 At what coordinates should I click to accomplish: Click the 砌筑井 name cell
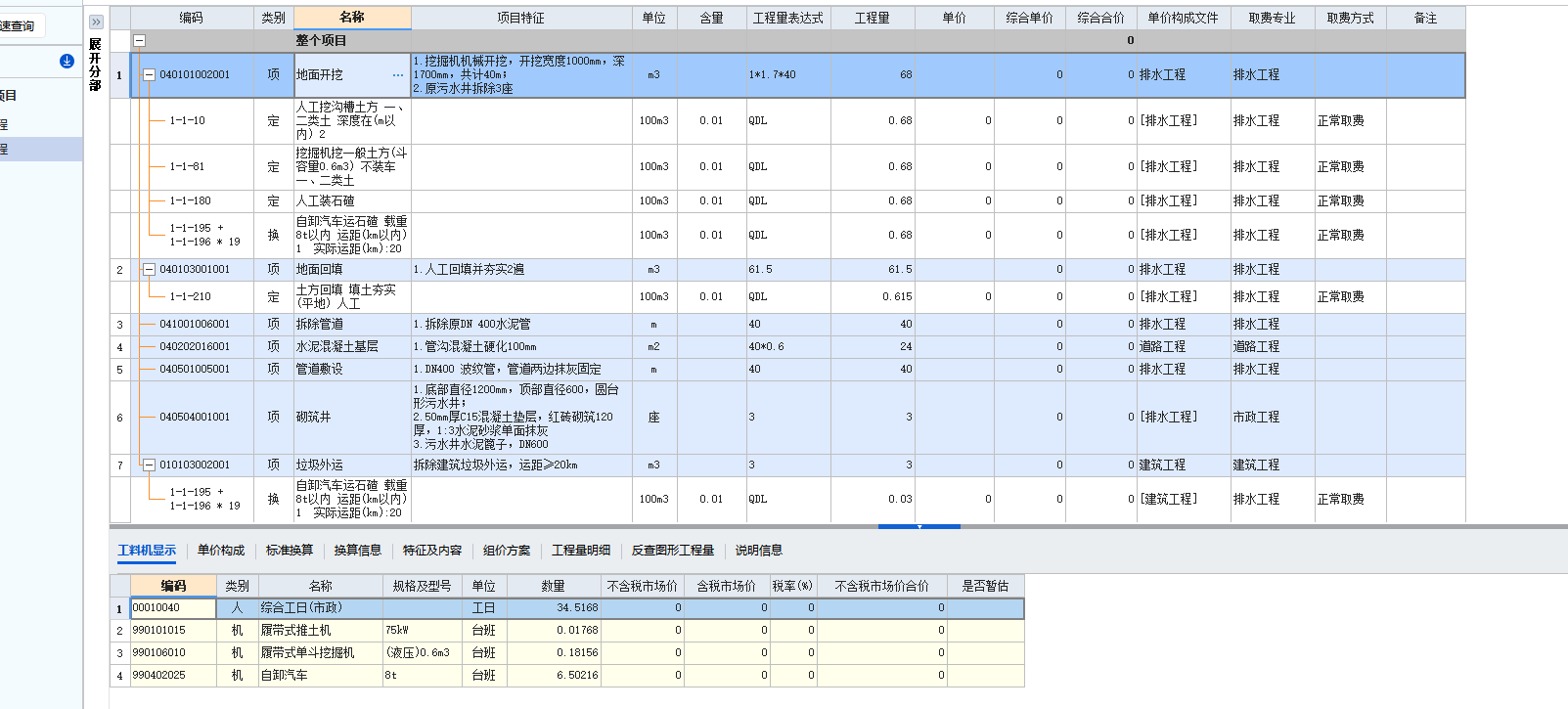click(352, 417)
